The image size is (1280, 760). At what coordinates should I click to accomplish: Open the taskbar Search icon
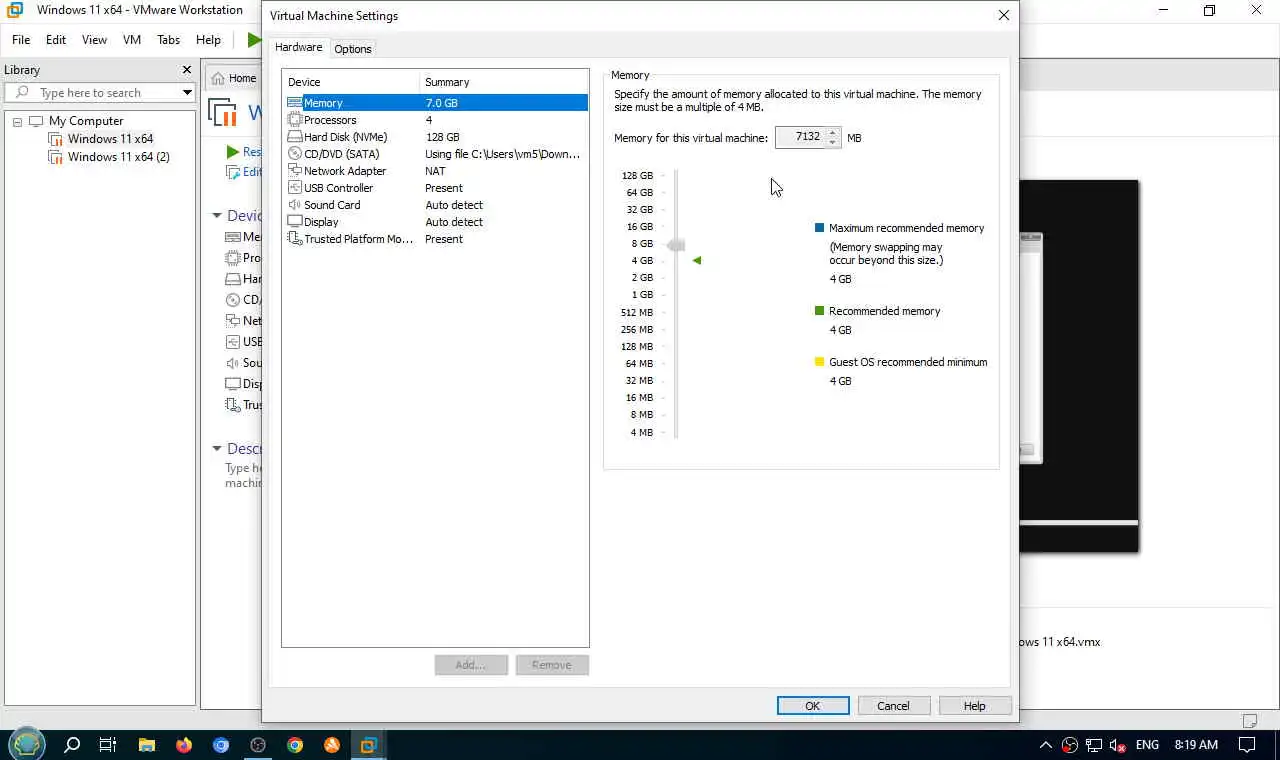pyautogui.click(x=72, y=745)
